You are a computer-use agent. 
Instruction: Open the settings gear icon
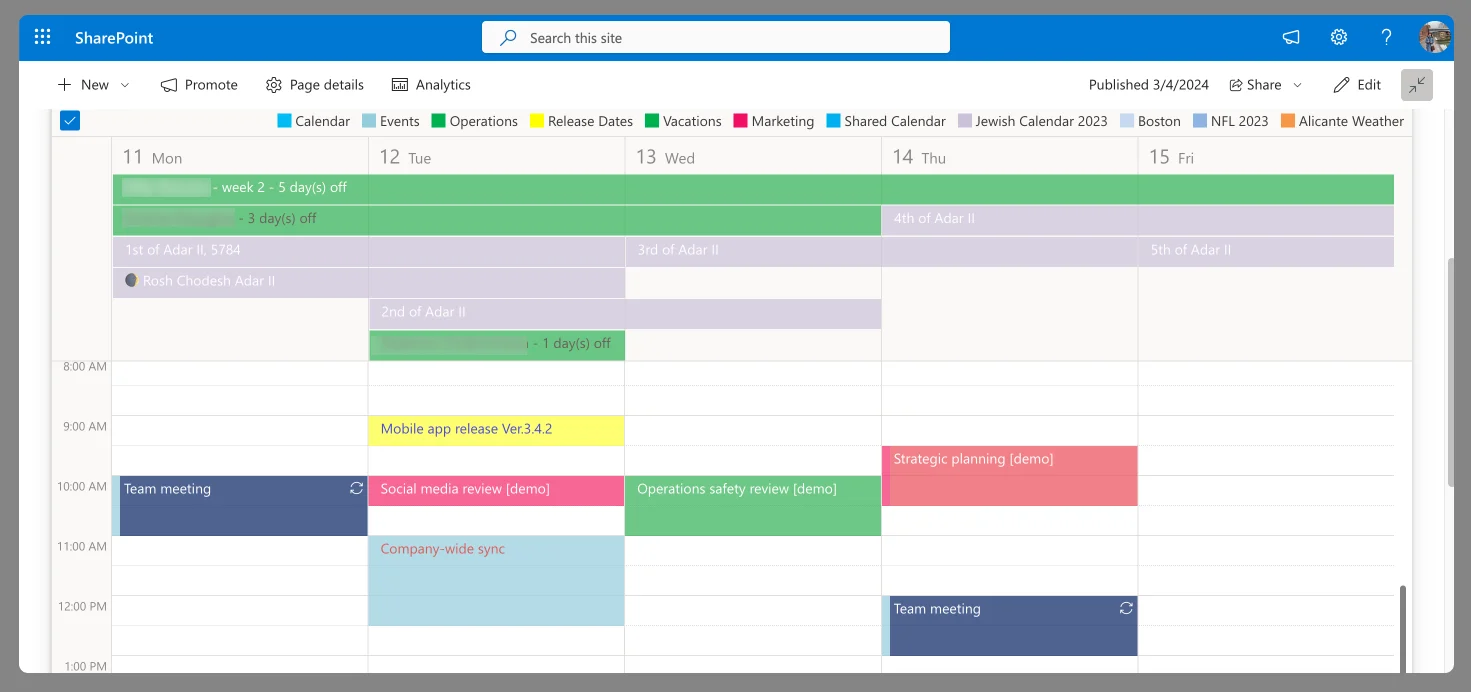[1339, 37]
